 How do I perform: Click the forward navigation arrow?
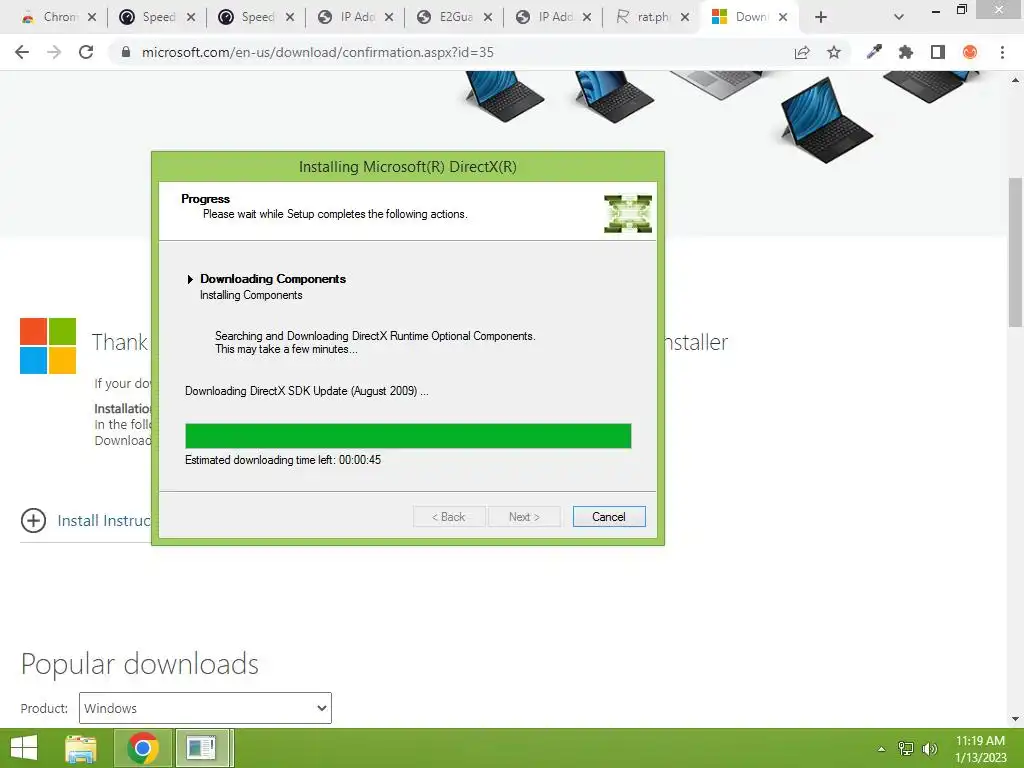[x=54, y=52]
